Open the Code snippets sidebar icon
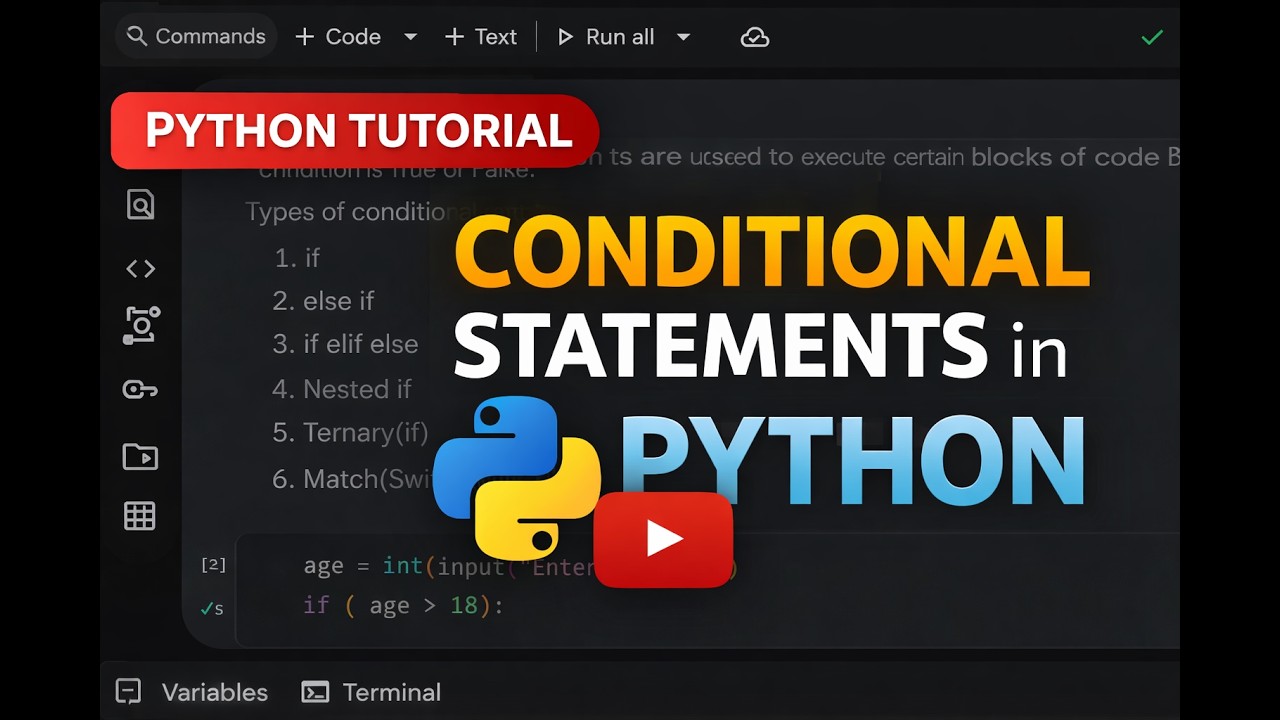The height and width of the screenshot is (720, 1280). pyautogui.click(x=140, y=268)
